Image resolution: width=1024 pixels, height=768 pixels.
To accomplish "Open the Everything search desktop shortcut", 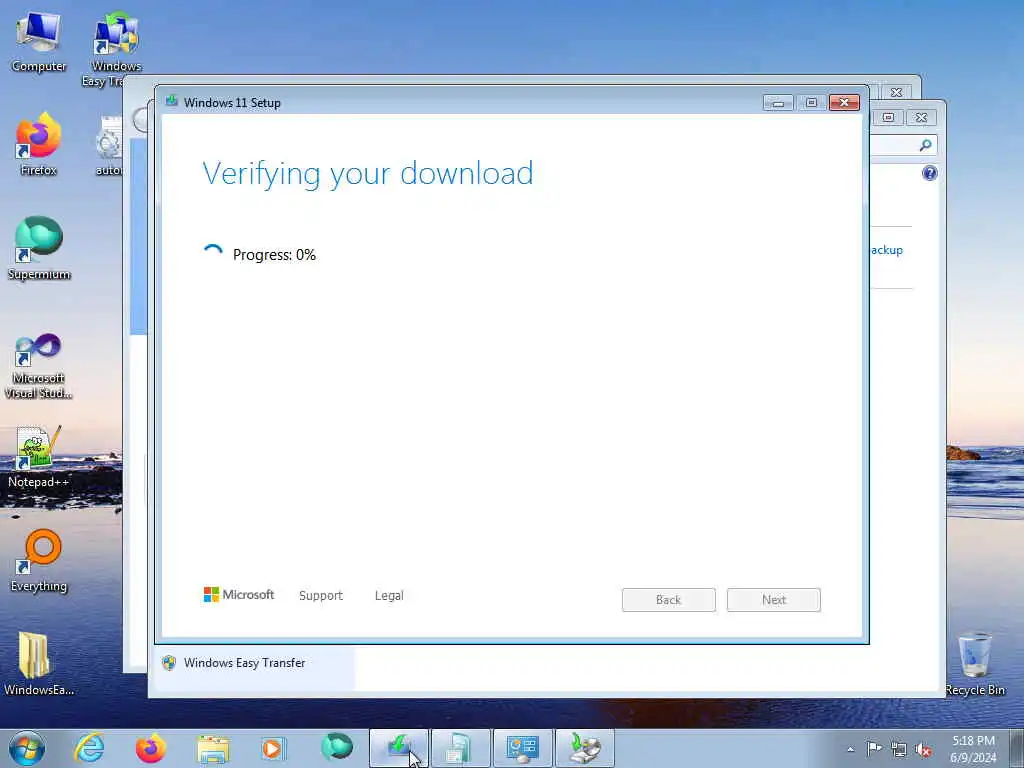I will point(39,560).
